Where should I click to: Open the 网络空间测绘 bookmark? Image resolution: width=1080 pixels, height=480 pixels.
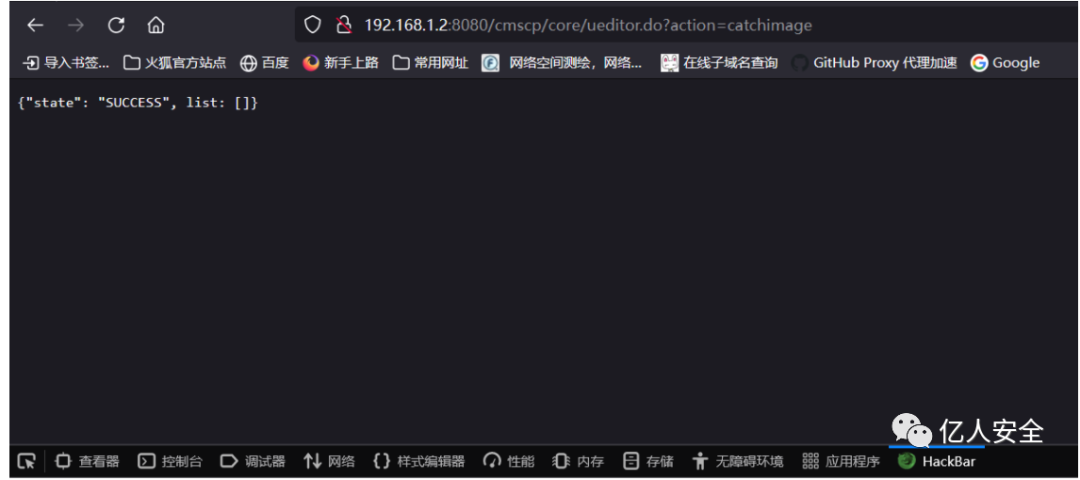coord(562,63)
